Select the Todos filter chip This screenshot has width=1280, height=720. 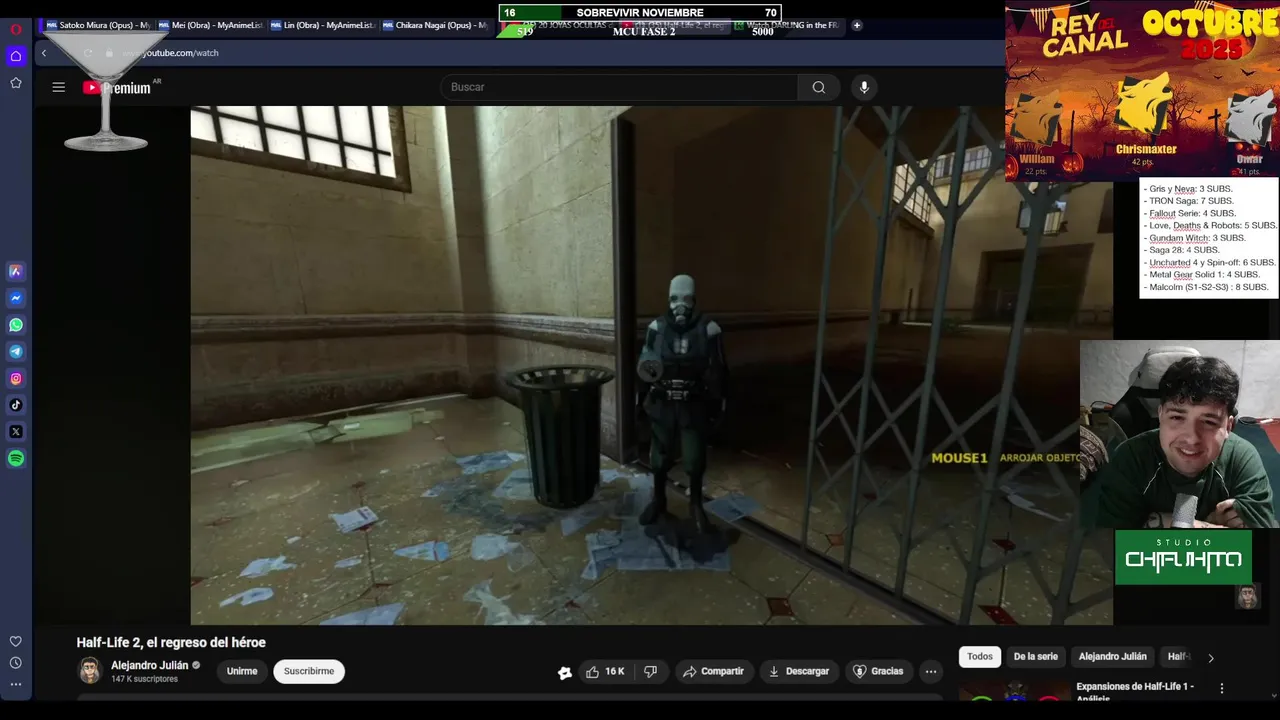coord(980,656)
